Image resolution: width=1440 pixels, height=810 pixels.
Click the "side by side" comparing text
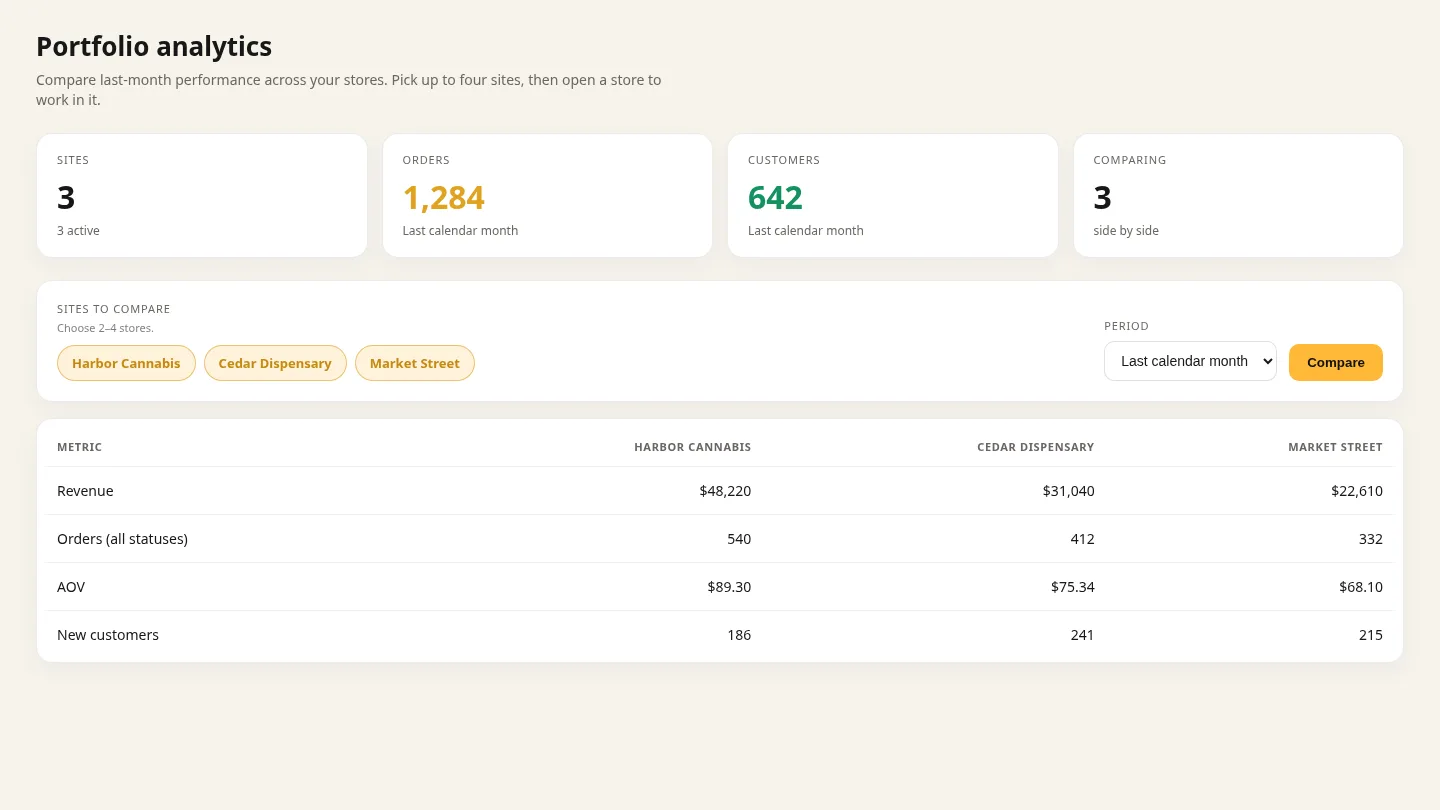click(1126, 231)
